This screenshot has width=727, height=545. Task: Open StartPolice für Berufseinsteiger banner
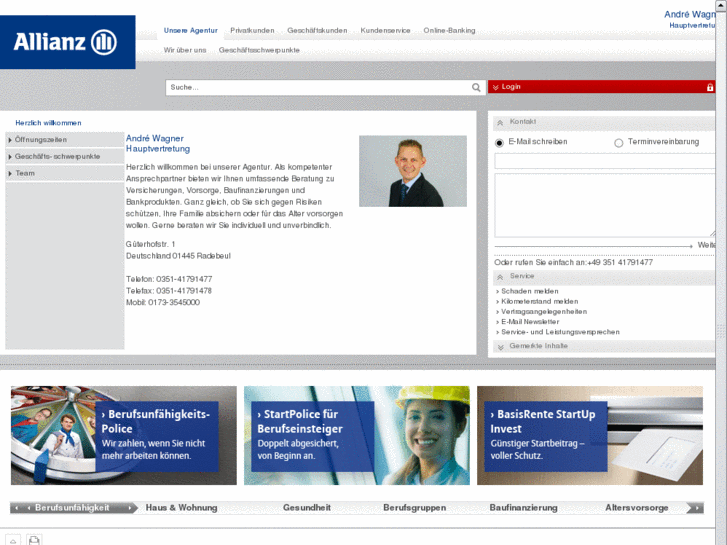click(357, 436)
